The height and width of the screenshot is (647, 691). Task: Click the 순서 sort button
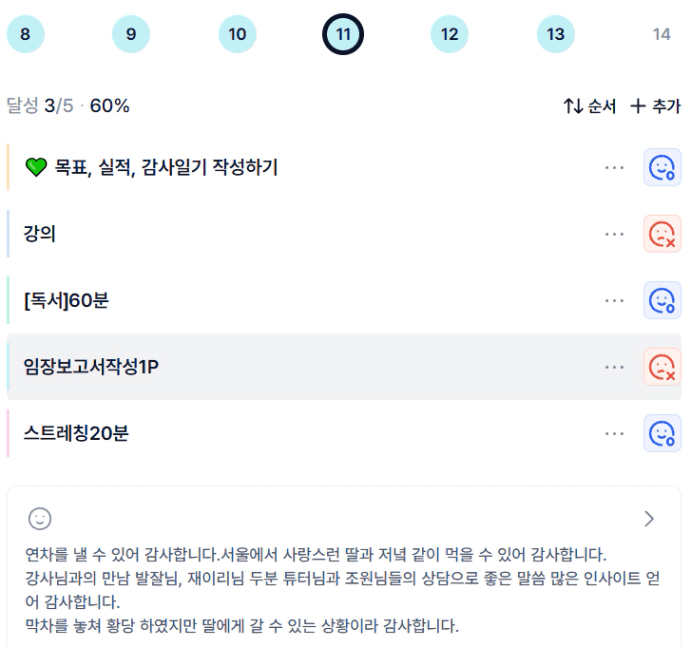point(590,106)
